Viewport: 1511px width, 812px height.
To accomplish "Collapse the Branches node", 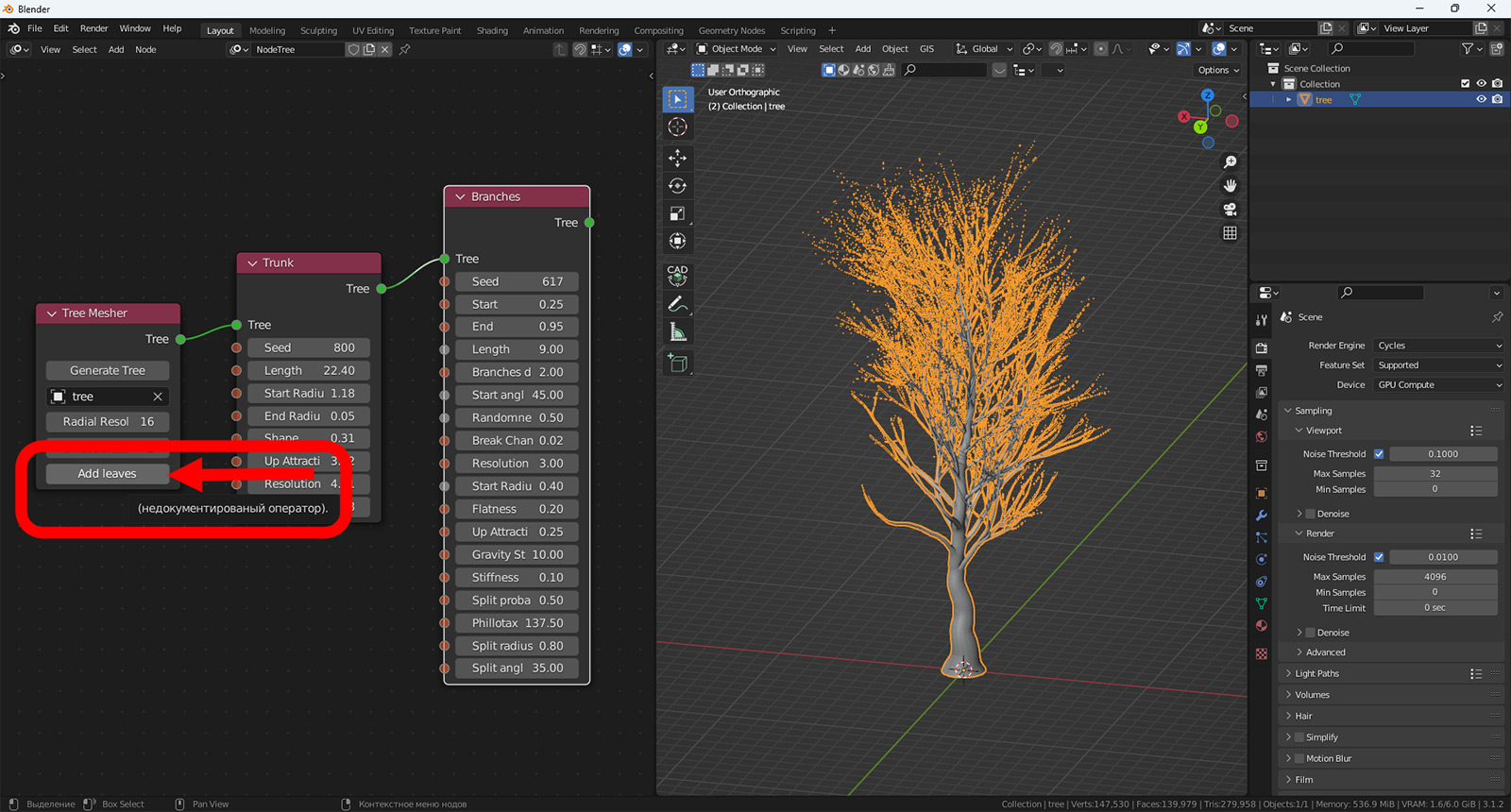I will [x=460, y=196].
